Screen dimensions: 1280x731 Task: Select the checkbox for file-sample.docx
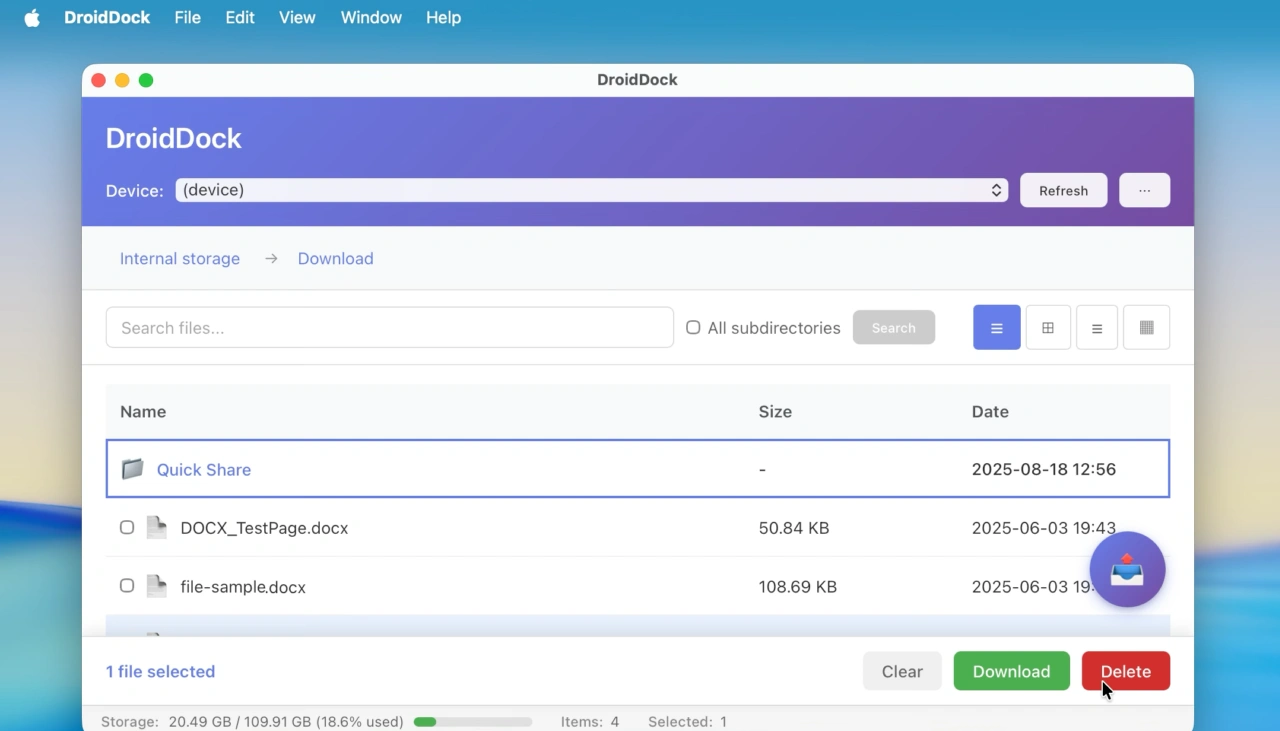click(x=126, y=586)
